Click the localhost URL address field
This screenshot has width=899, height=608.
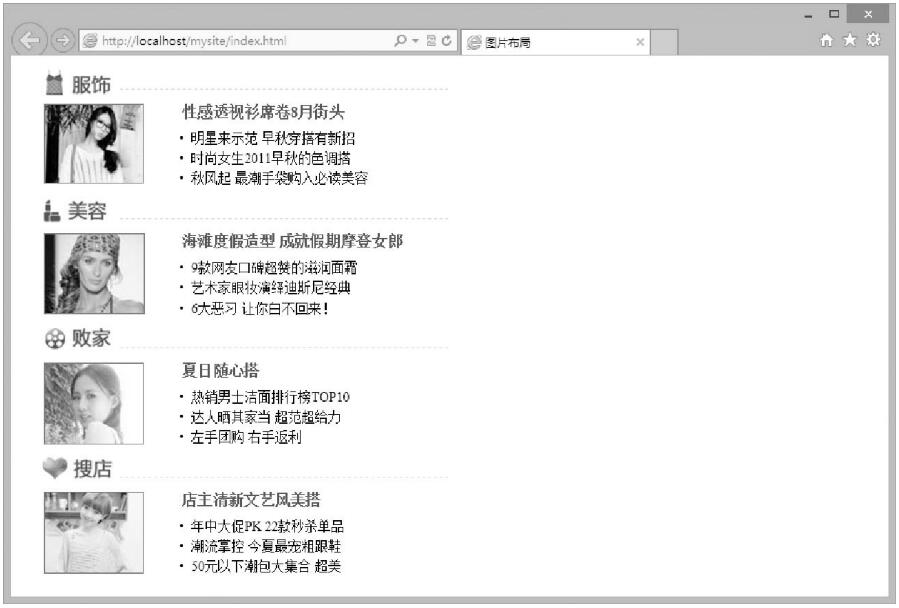[x=240, y=41]
